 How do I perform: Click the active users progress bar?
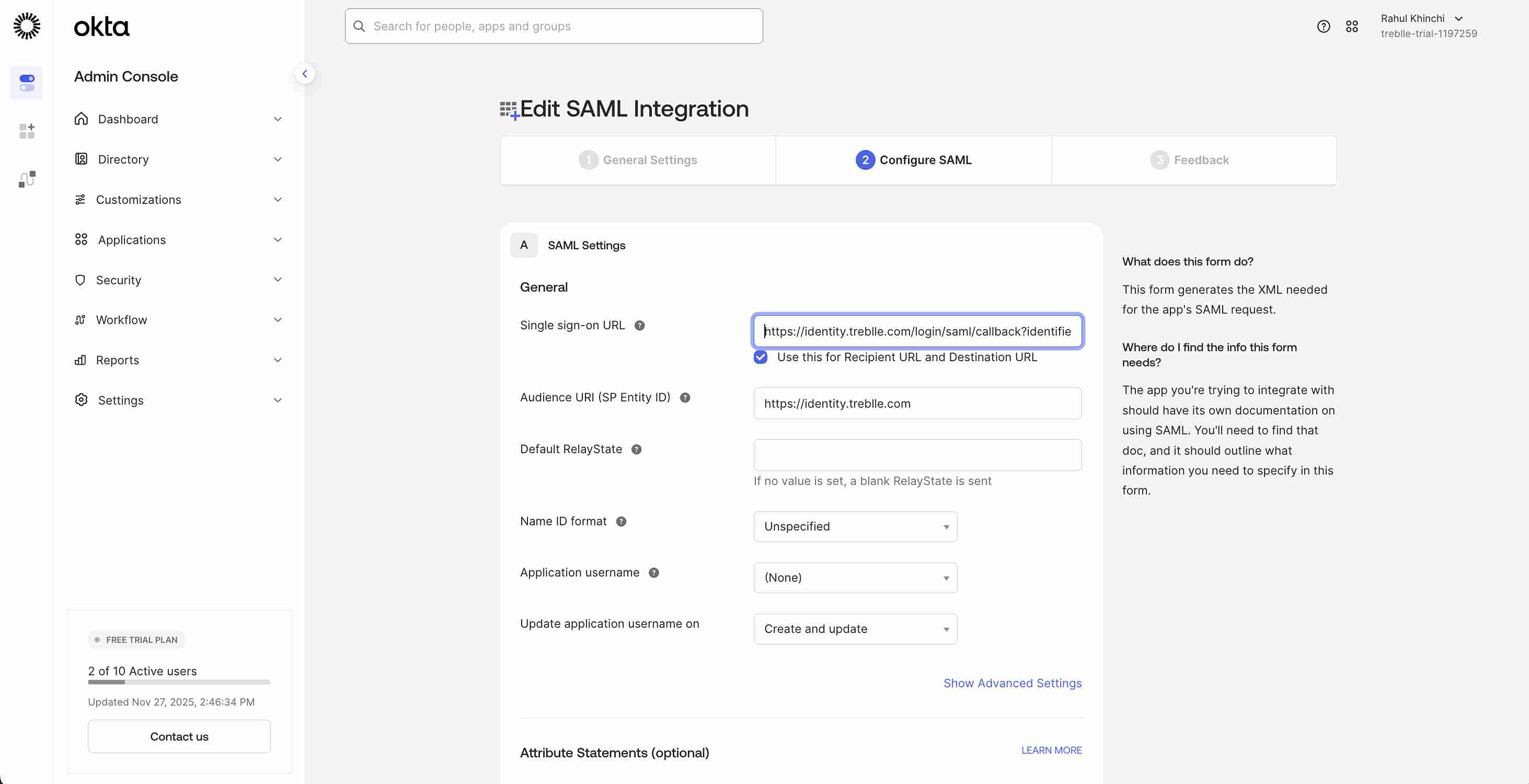click(x=178, y=683)
